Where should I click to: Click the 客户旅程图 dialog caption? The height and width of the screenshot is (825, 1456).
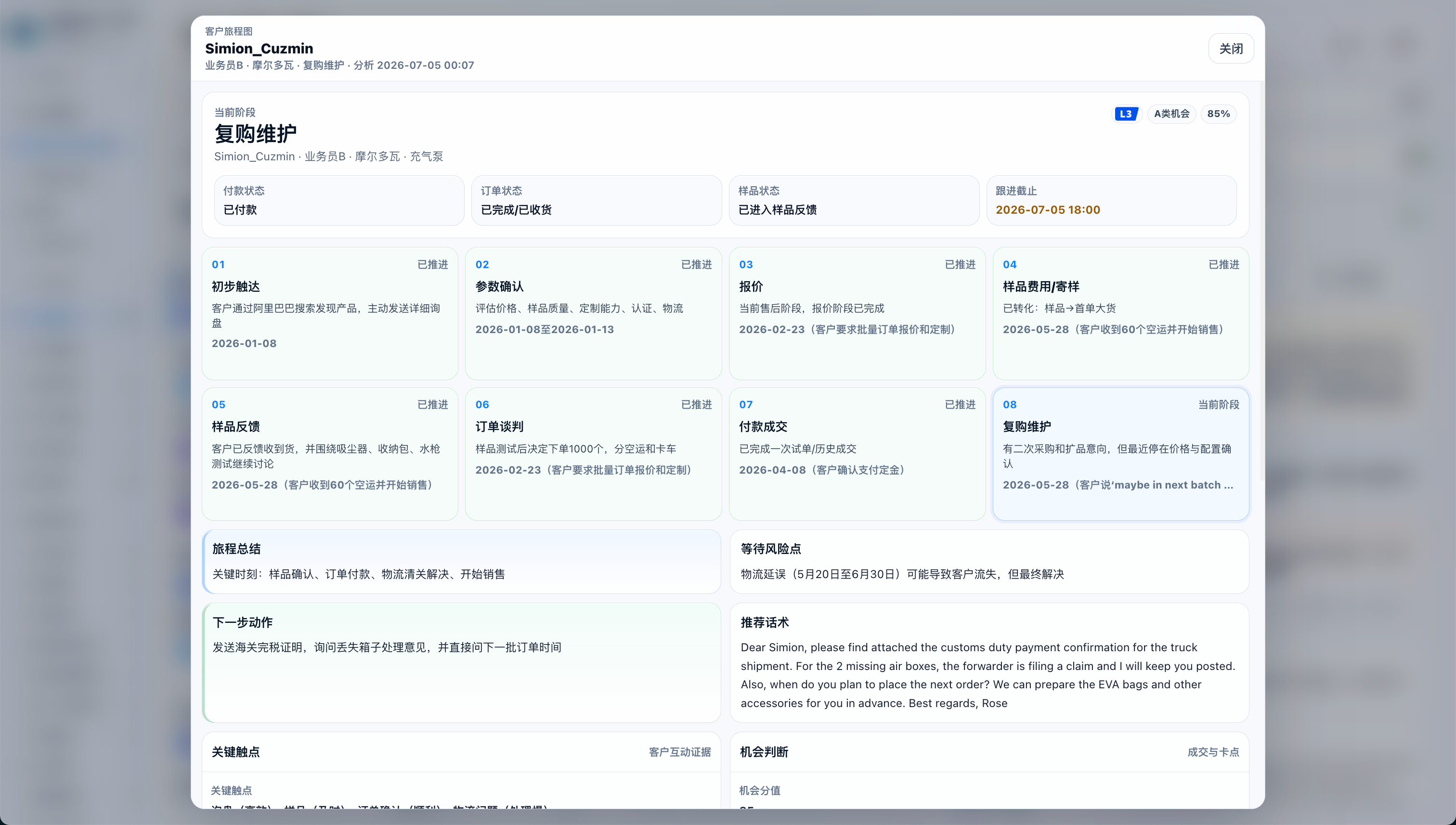click(x=229, y=31)
